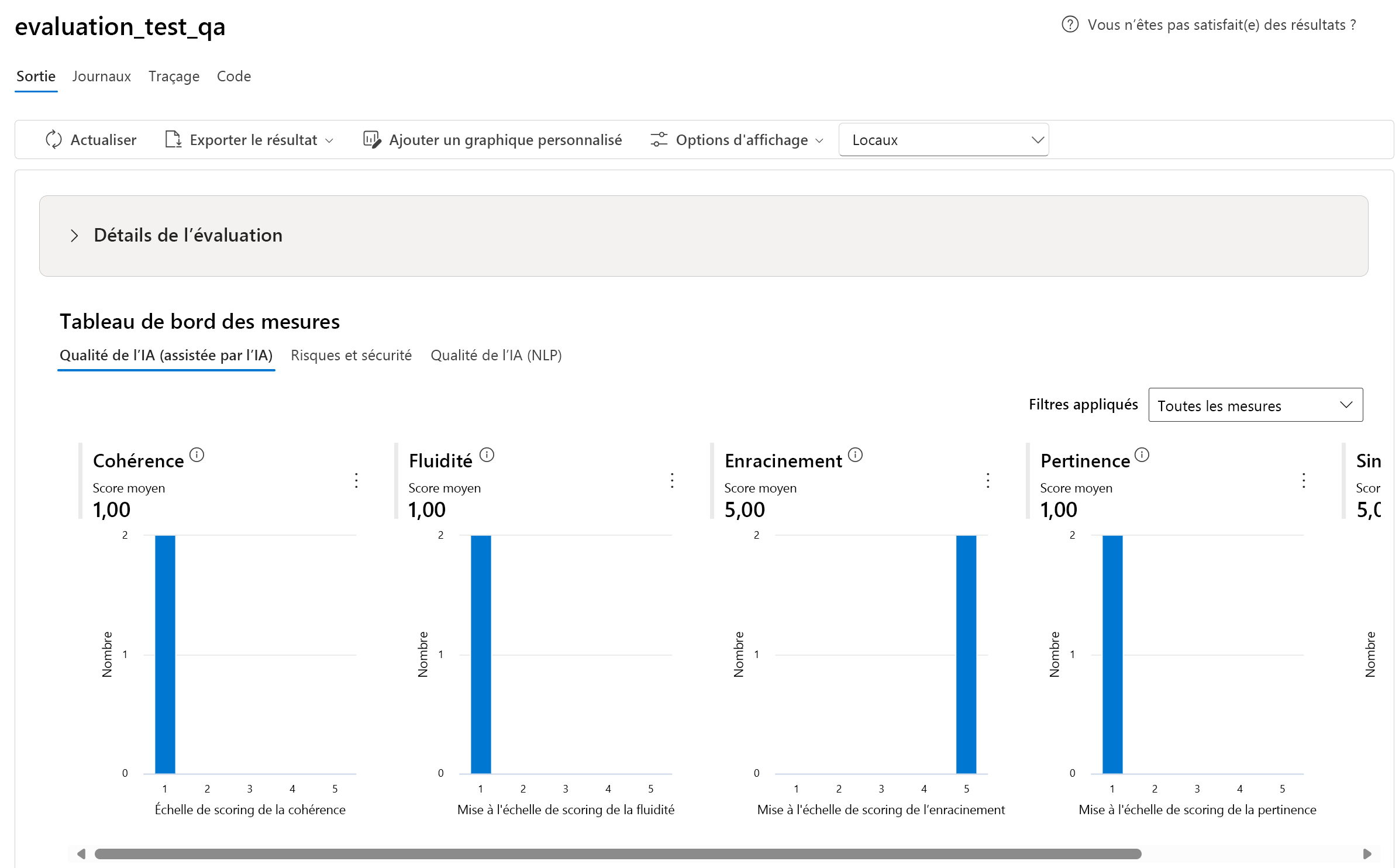
Task: Select the Sortie tab
Action: (36, 76)
